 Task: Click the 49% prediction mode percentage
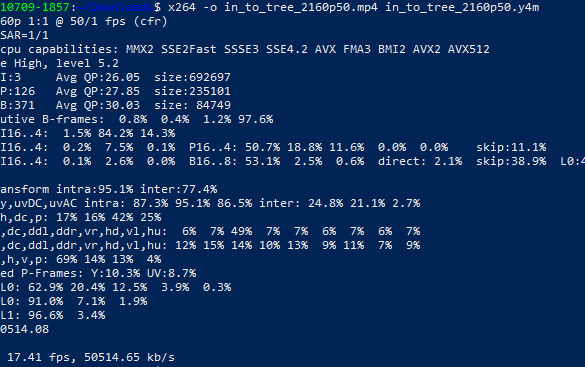[x=241, y=231]
